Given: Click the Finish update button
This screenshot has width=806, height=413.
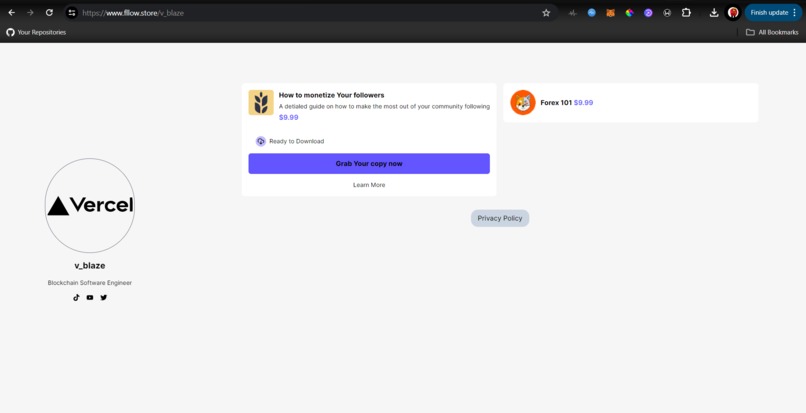Looking at the screenshot, I should pyautogui.click(x=773, y=13).
